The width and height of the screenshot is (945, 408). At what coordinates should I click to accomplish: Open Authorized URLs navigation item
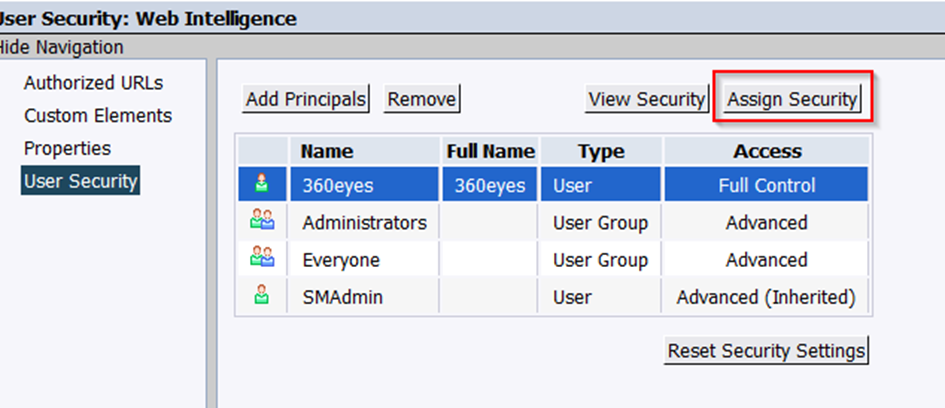[93, 83]
